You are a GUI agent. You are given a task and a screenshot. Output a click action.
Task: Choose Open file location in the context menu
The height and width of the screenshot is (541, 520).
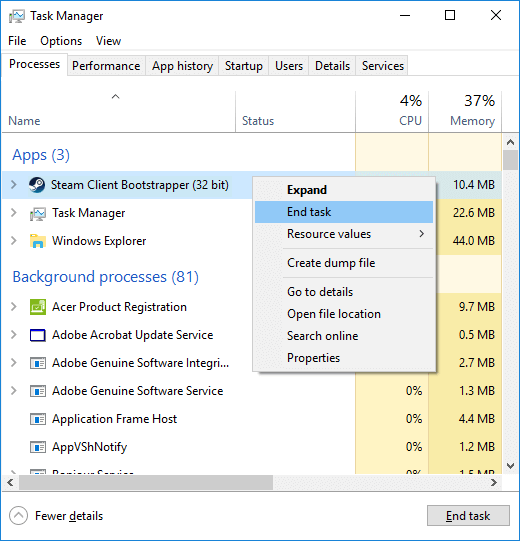click(x=344, y=314)
